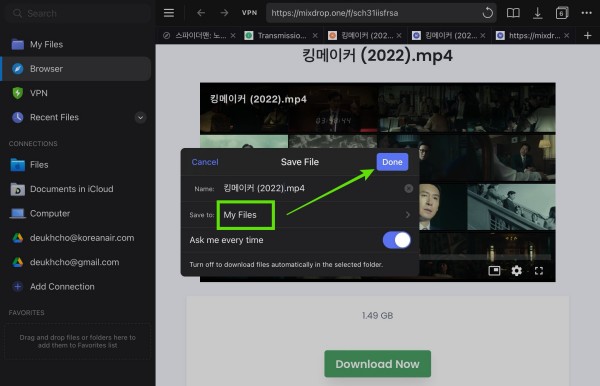Expand the Recent Files chevron

[140, 117]
